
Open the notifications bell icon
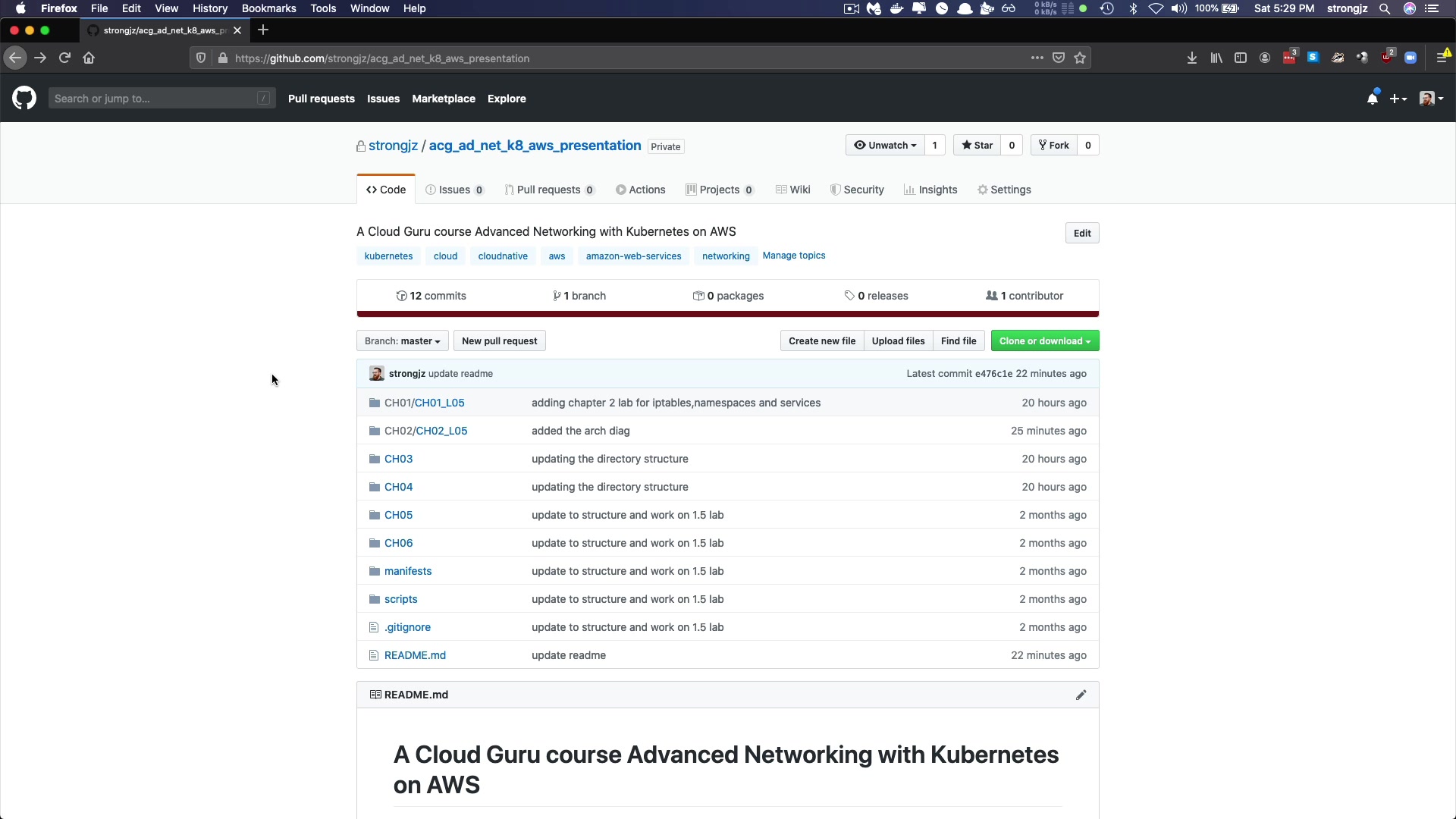[1372, 99]
